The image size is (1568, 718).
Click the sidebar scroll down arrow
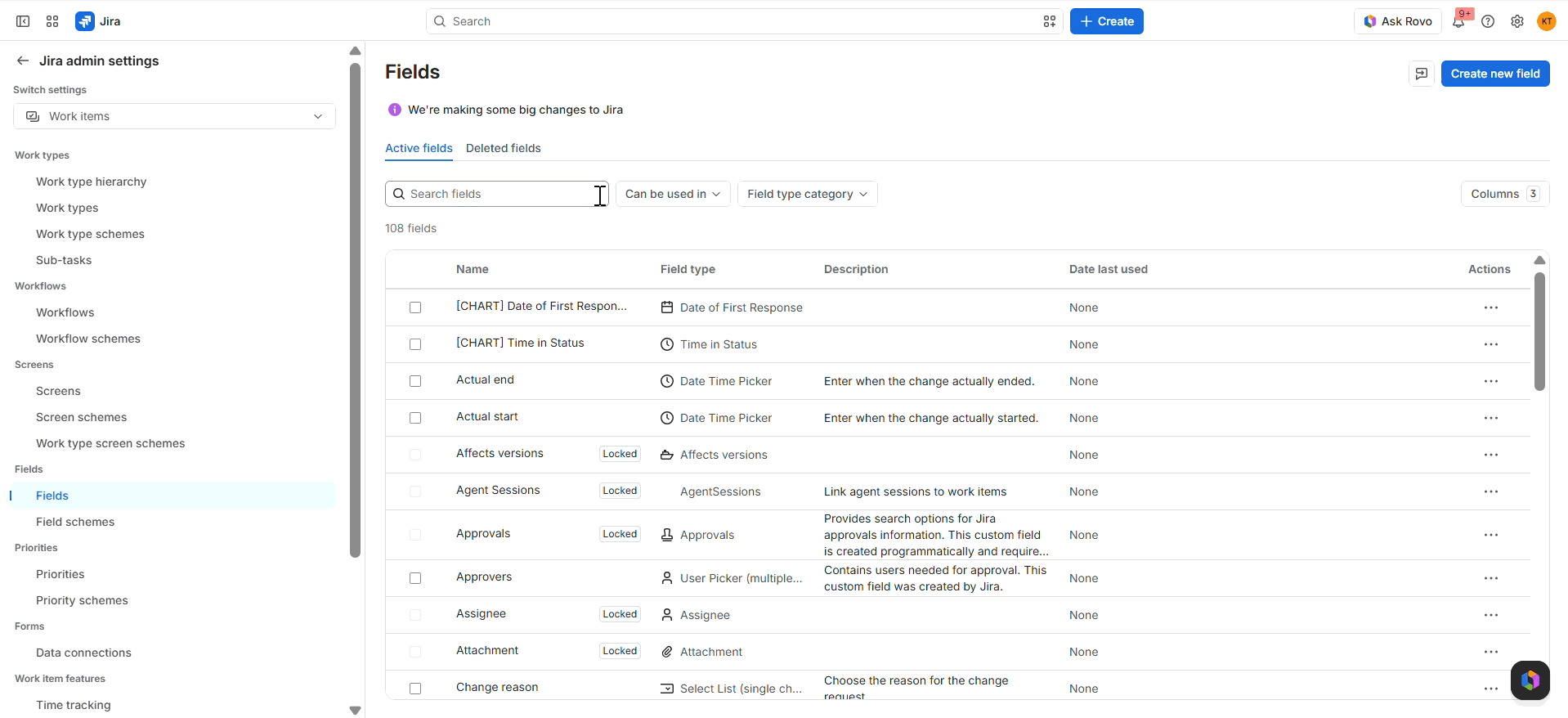[x=355, y=710]
